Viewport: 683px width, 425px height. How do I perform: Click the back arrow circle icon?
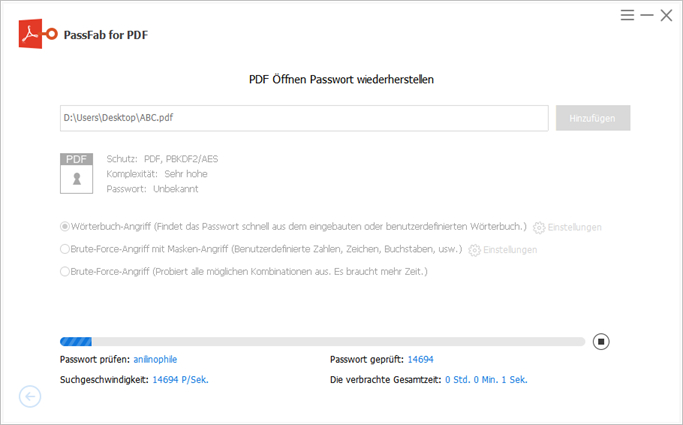pos(30,397)
